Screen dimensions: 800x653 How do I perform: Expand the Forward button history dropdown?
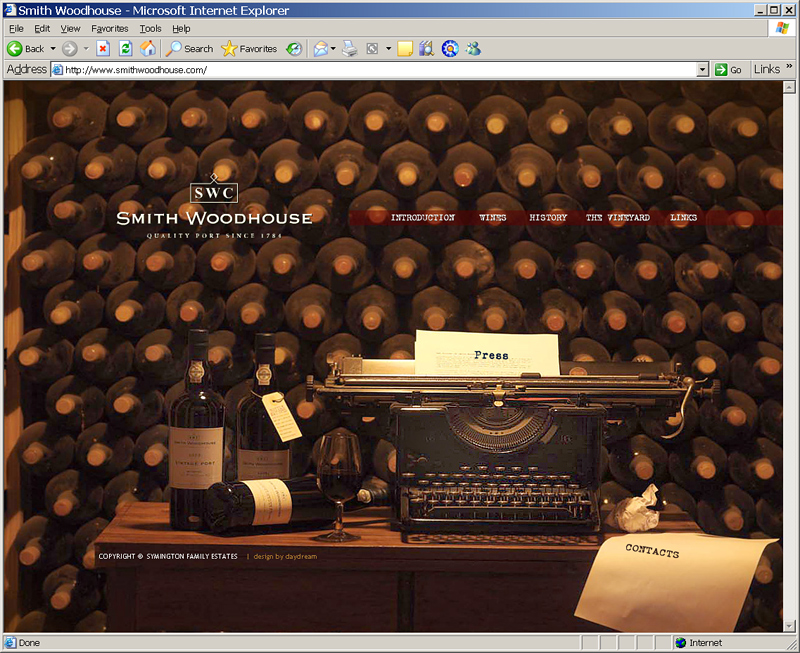[86, 49]
